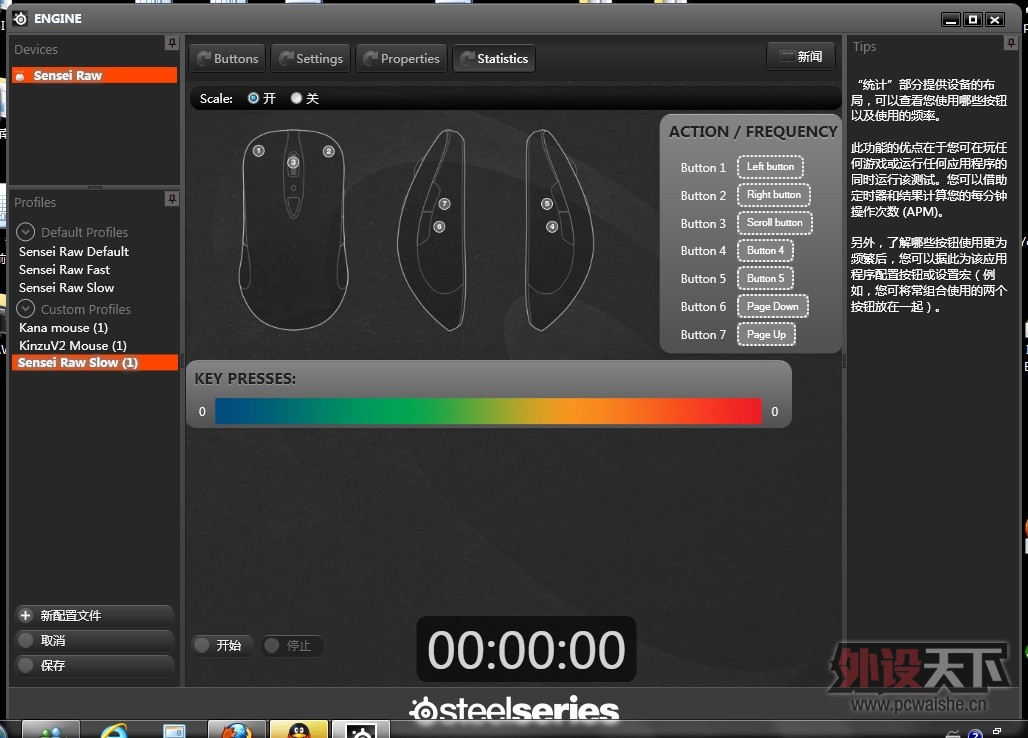Select the Kana mouse (1) profile

(x=64, y=328)
